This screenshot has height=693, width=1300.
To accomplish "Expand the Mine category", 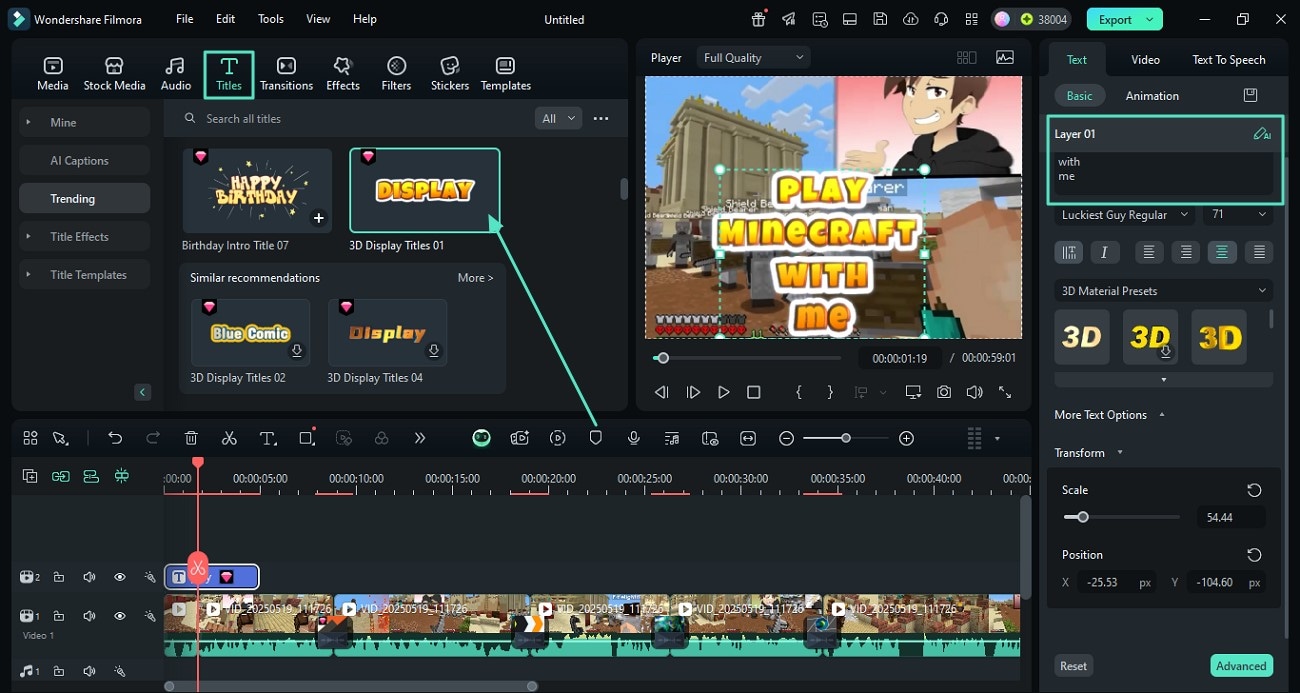I will [x=84, y=122].
